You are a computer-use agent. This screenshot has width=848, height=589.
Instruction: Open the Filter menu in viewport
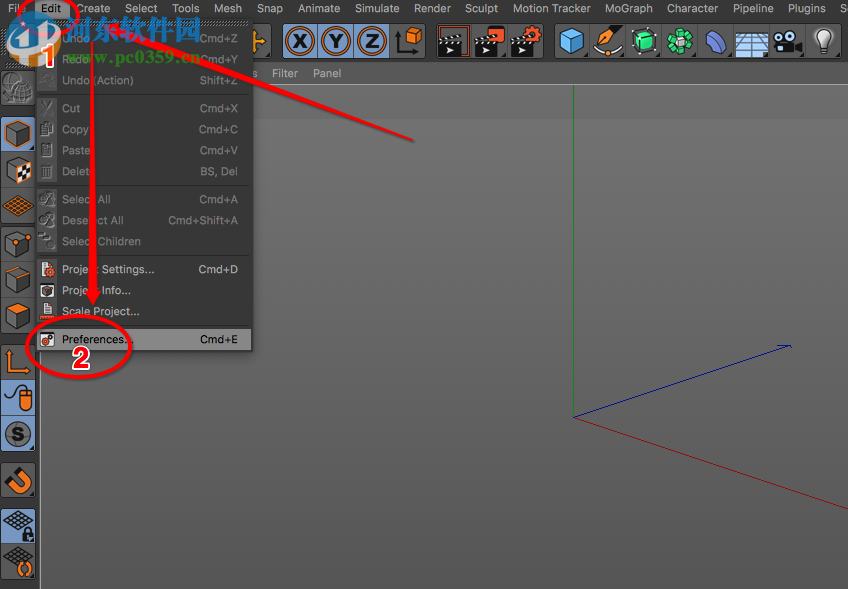click(x=285, y=74)
